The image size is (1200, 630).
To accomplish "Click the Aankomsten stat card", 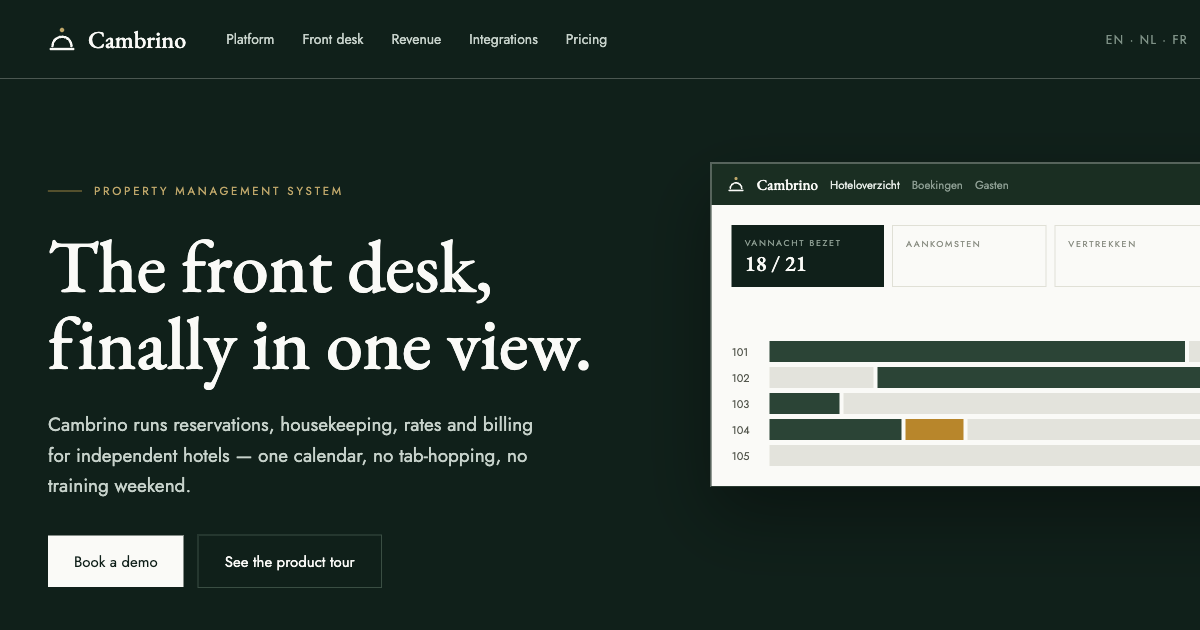I will 969,256.
